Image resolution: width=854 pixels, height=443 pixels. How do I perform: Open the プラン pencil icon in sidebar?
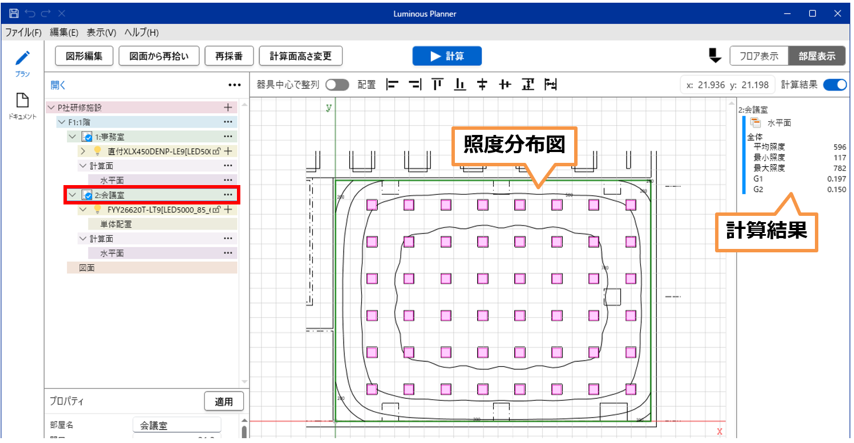pos(22,60)
